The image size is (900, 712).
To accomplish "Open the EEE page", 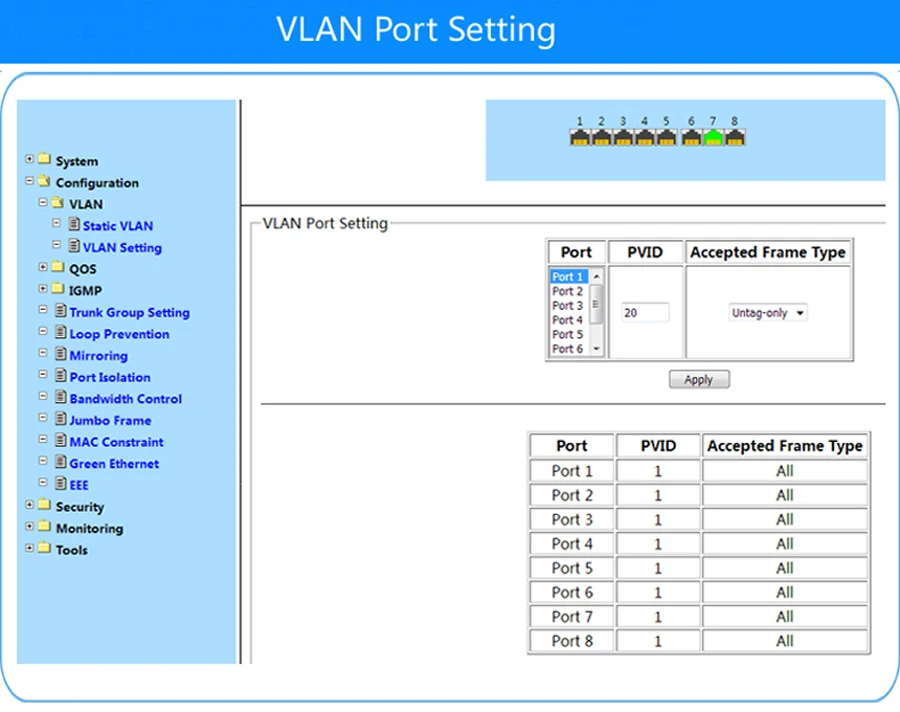I will pyautogui.click(x=79, y=486).
